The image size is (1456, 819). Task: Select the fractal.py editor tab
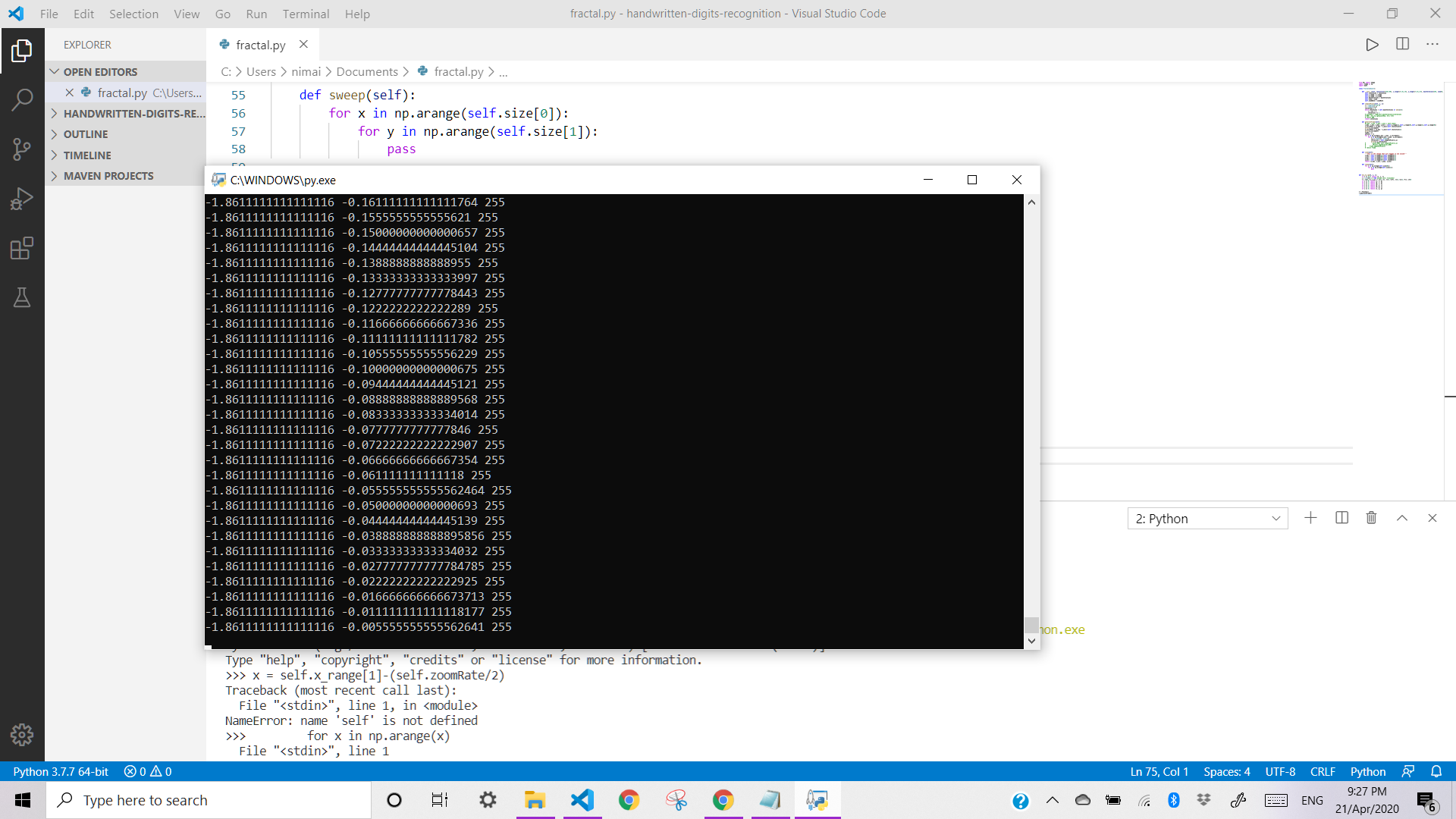pyautogui.click(x=260, y=45)
